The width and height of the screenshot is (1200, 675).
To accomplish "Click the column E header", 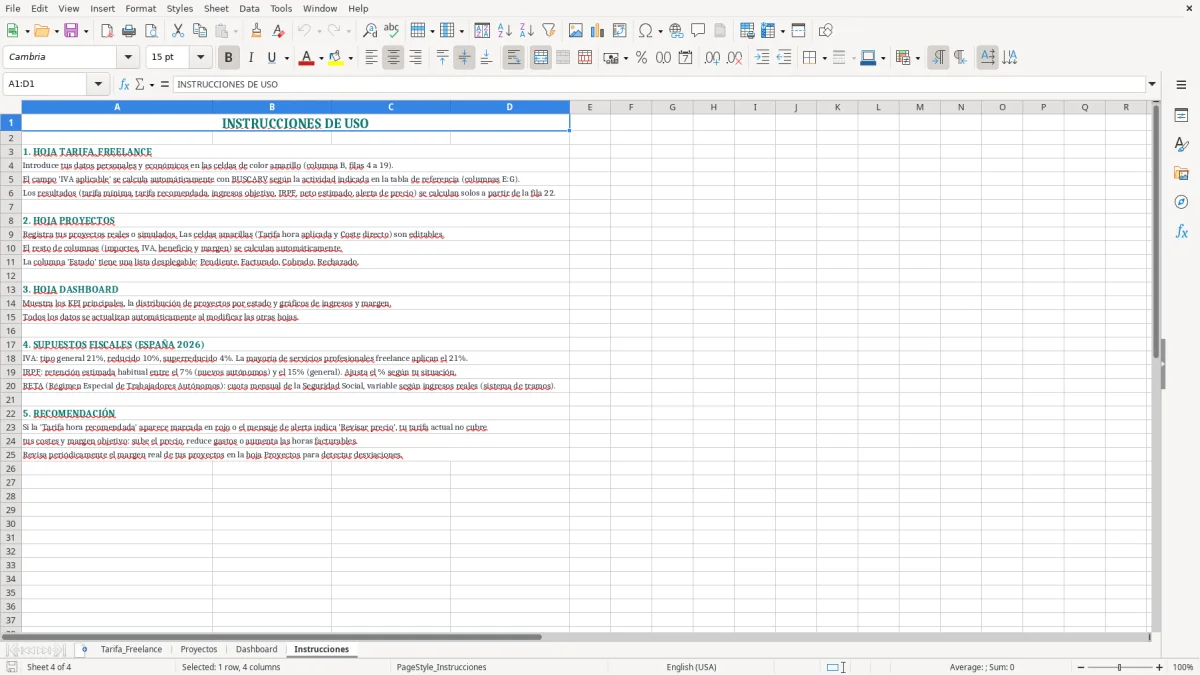I will click(x=589, y=107).
